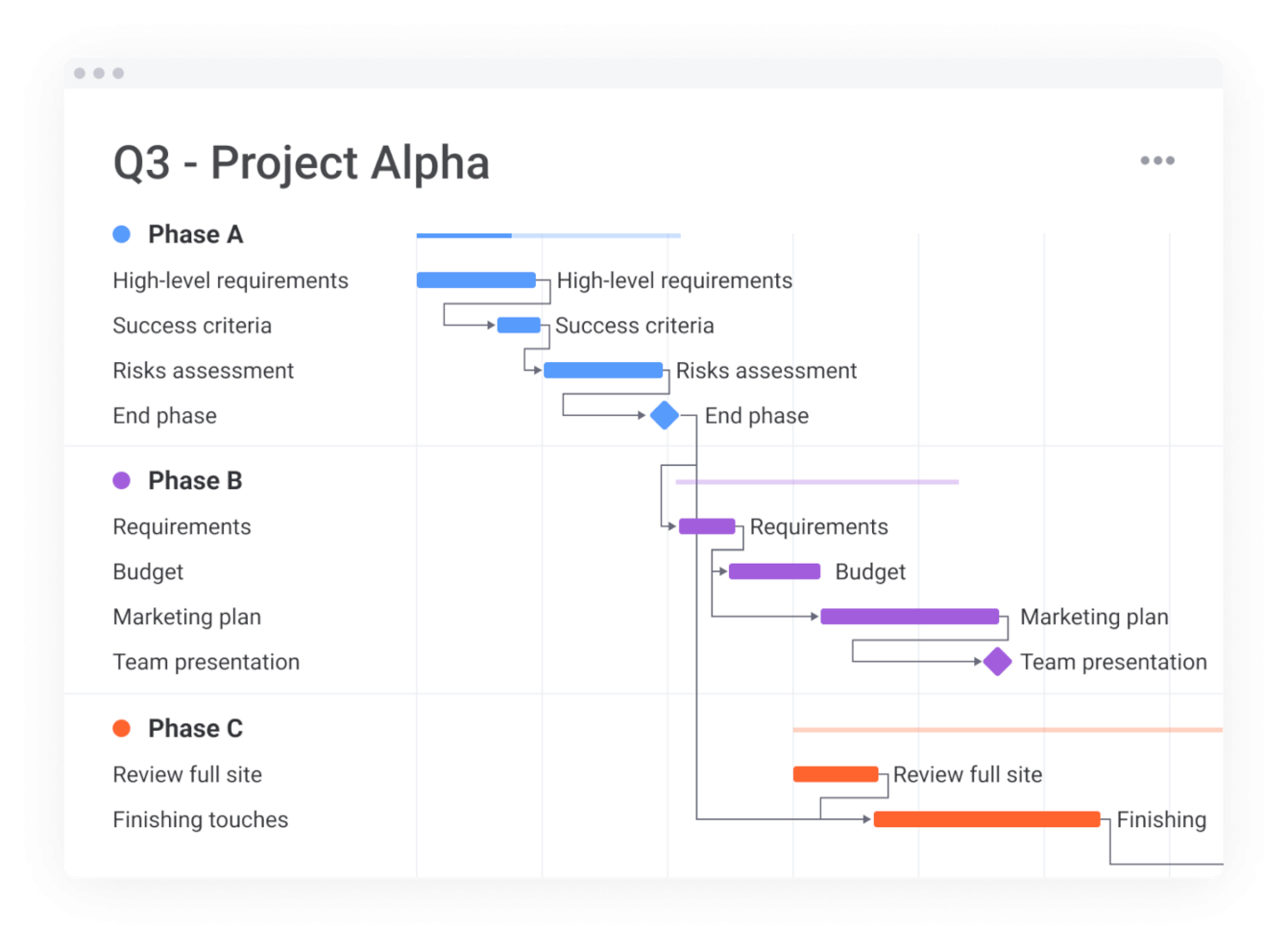
Task: Select the purple Phase B color dot
Action: (122, 480)
